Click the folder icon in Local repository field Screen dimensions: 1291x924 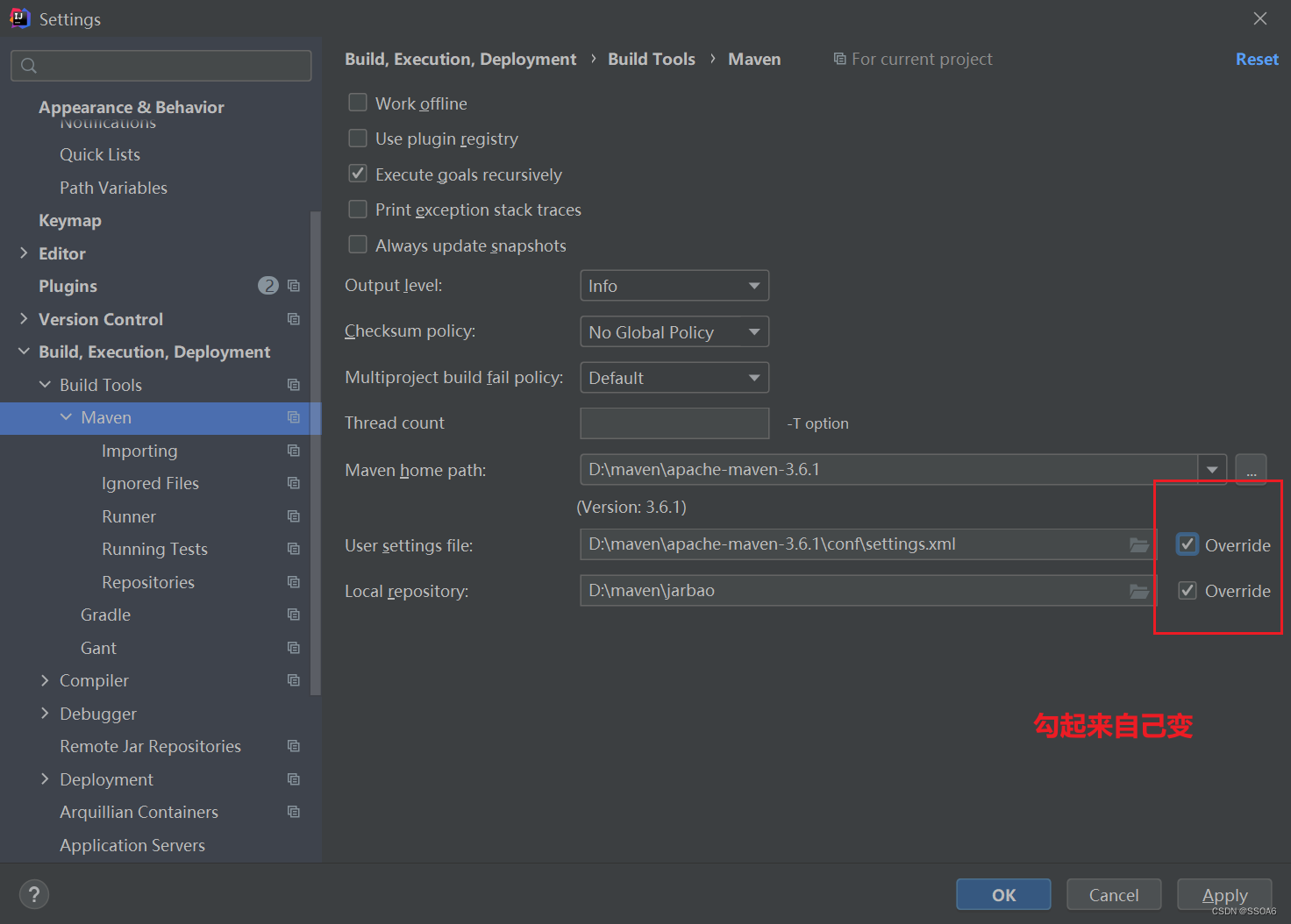coord(1138,591)
